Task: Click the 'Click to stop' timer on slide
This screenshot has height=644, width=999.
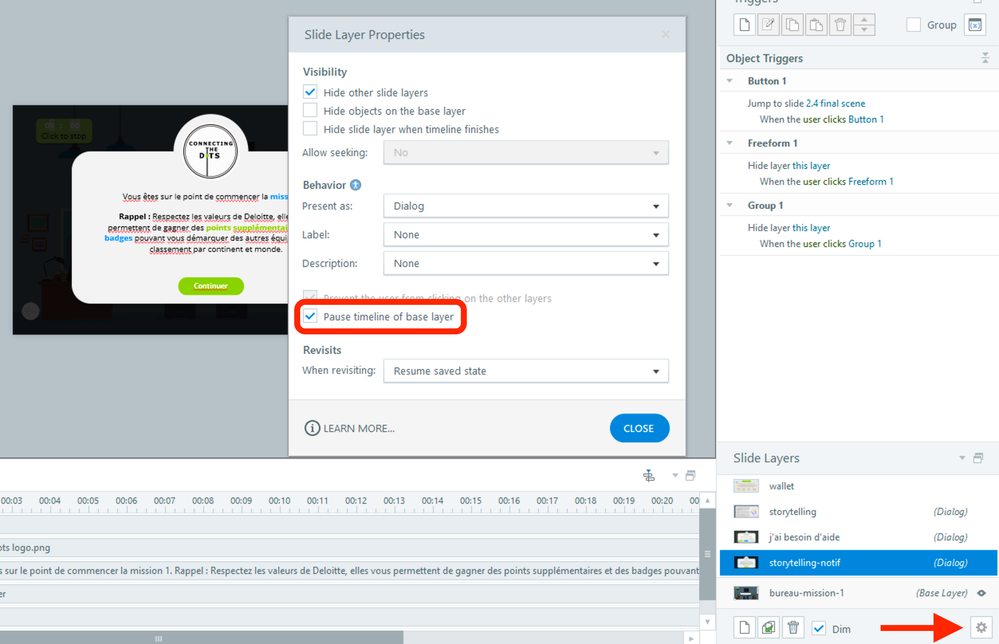Action: 64,131
